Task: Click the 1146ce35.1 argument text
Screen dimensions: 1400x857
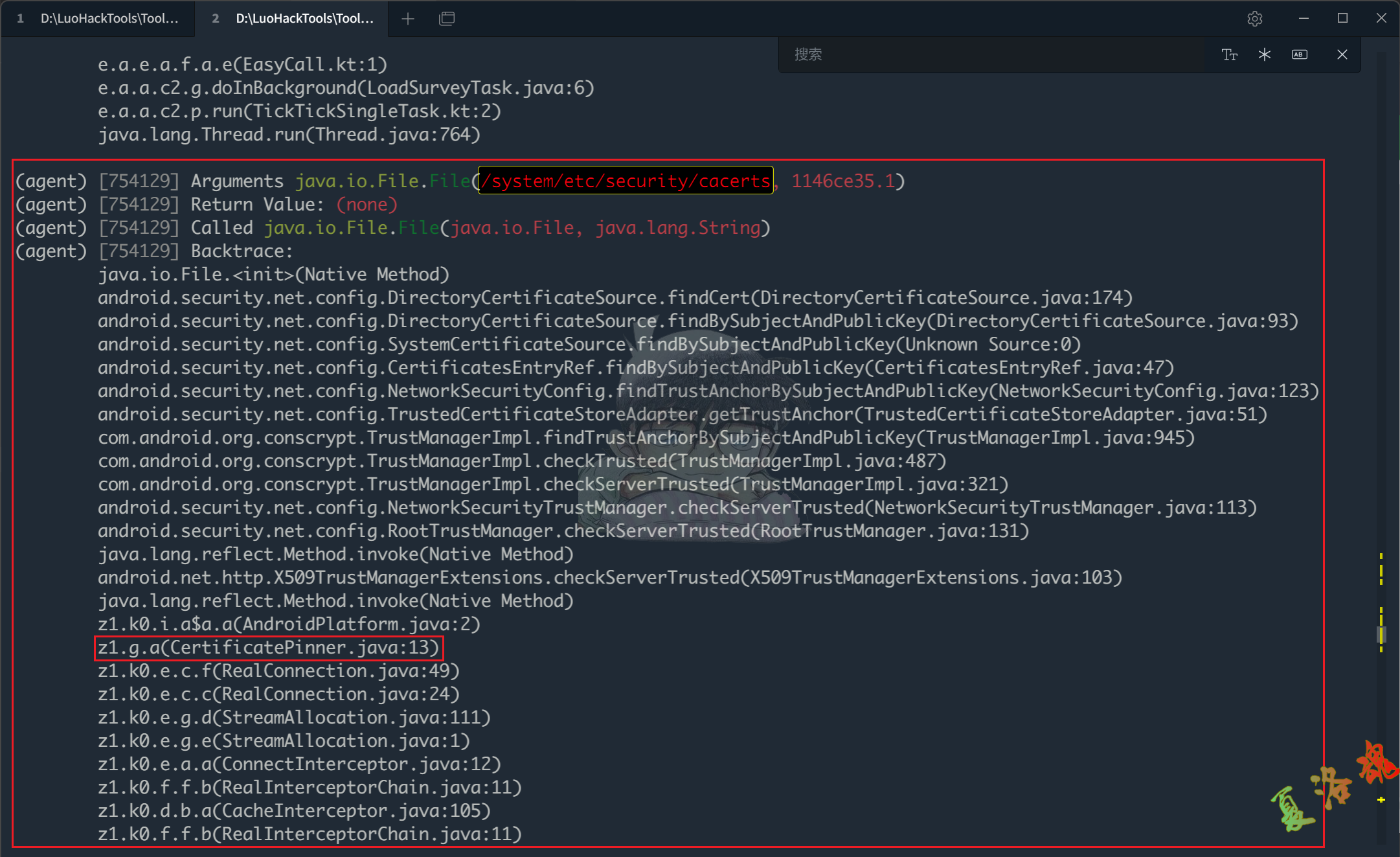Action: tap(842, 181)
